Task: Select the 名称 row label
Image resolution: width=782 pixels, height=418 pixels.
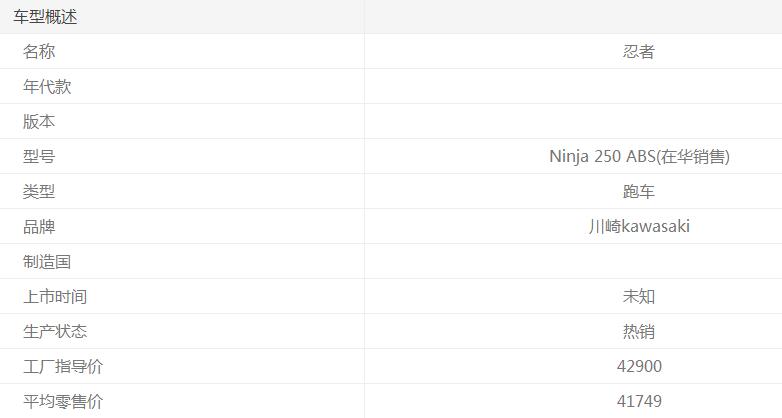Action: [39, 52]
